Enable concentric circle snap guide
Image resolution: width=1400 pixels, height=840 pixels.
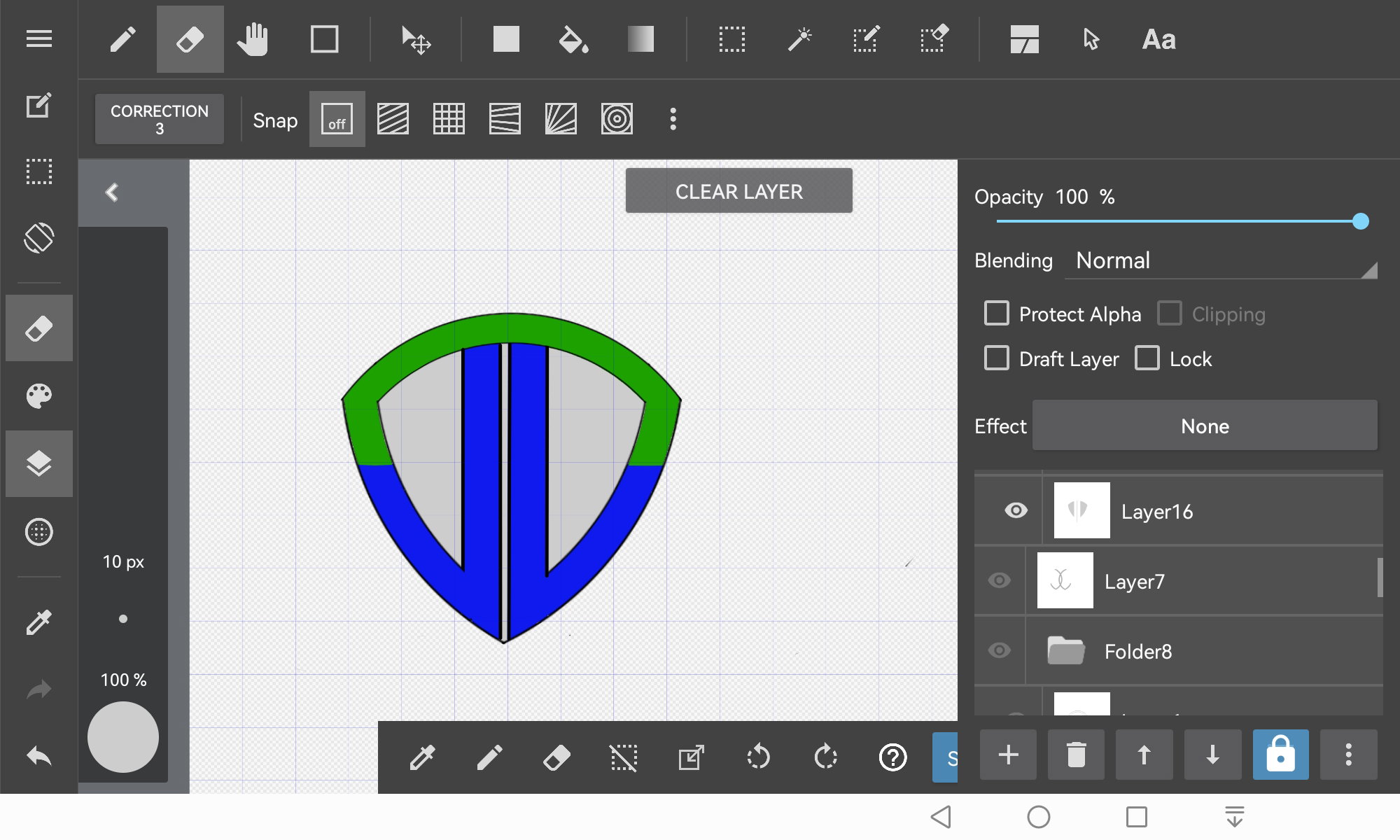pyautogui.click(x=617, y=119)
